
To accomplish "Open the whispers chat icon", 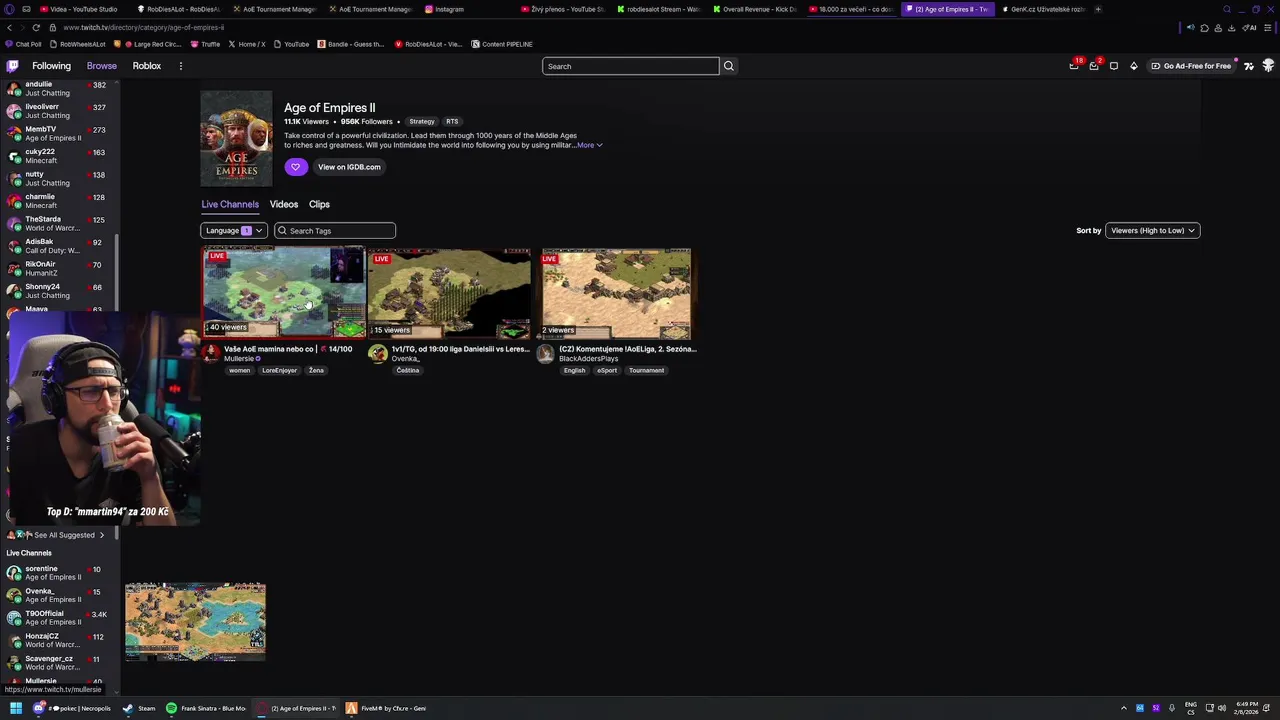I will pos(1114,66).
